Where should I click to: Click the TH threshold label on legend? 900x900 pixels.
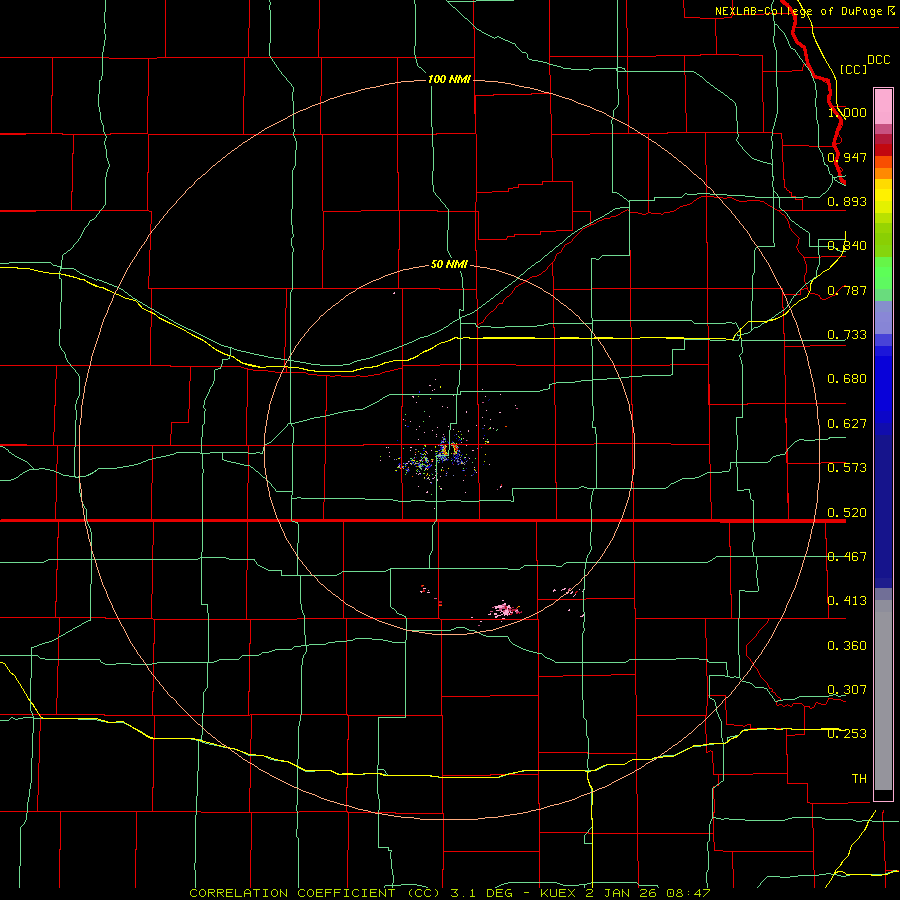click(x=859, y=779)
